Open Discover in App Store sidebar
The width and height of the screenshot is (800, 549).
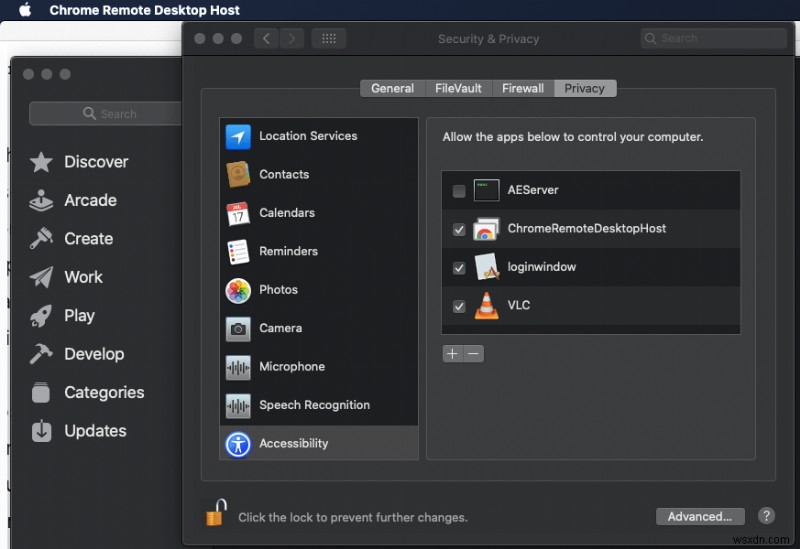tap(79, 162)
